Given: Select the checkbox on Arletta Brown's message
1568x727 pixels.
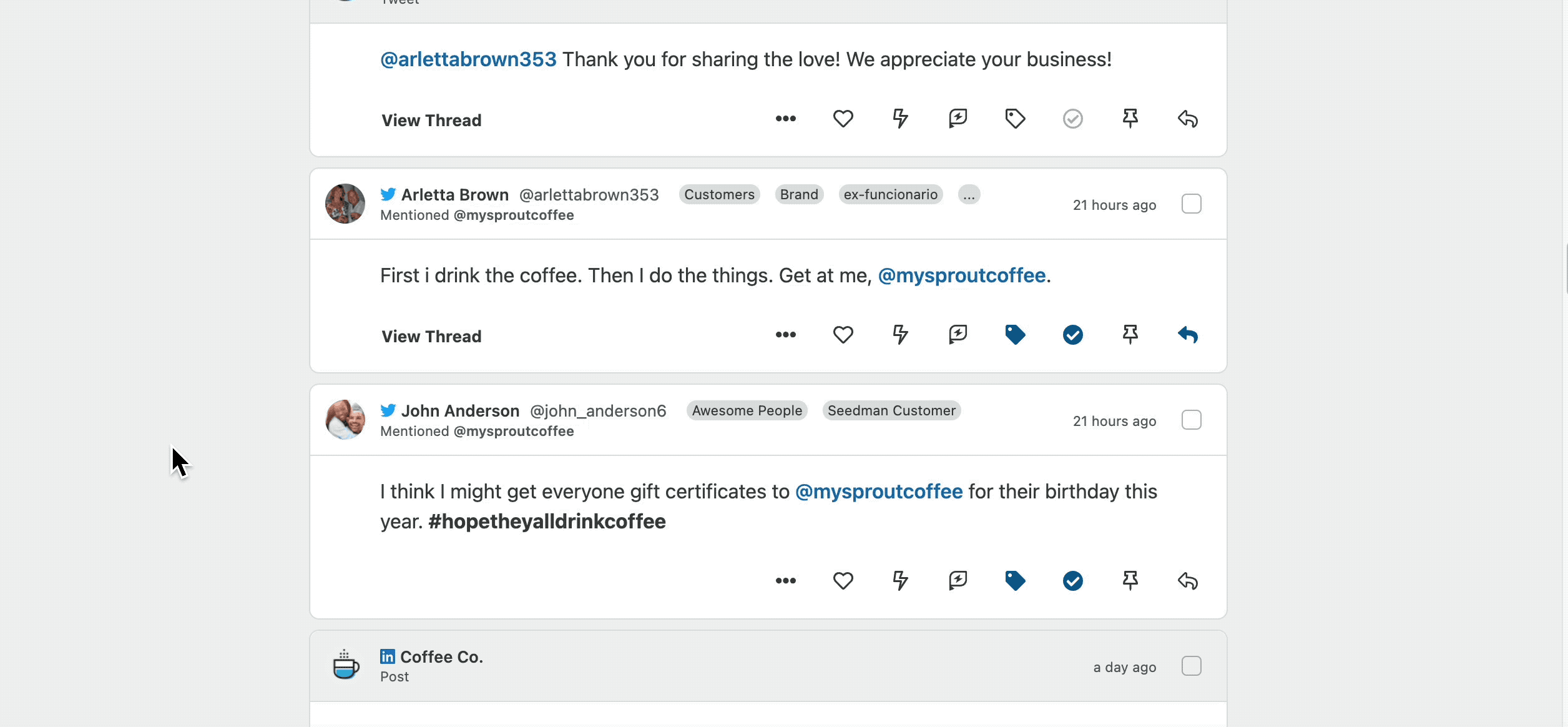Looking at the screenshot, I should [1192, 204].
